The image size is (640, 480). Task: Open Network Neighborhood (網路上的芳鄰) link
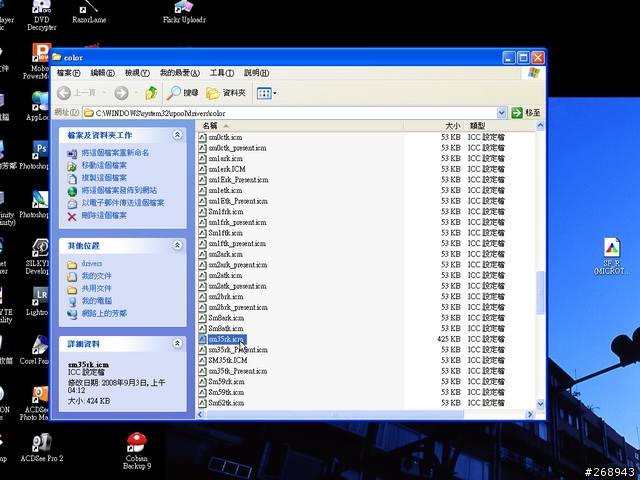pos(104,313)
